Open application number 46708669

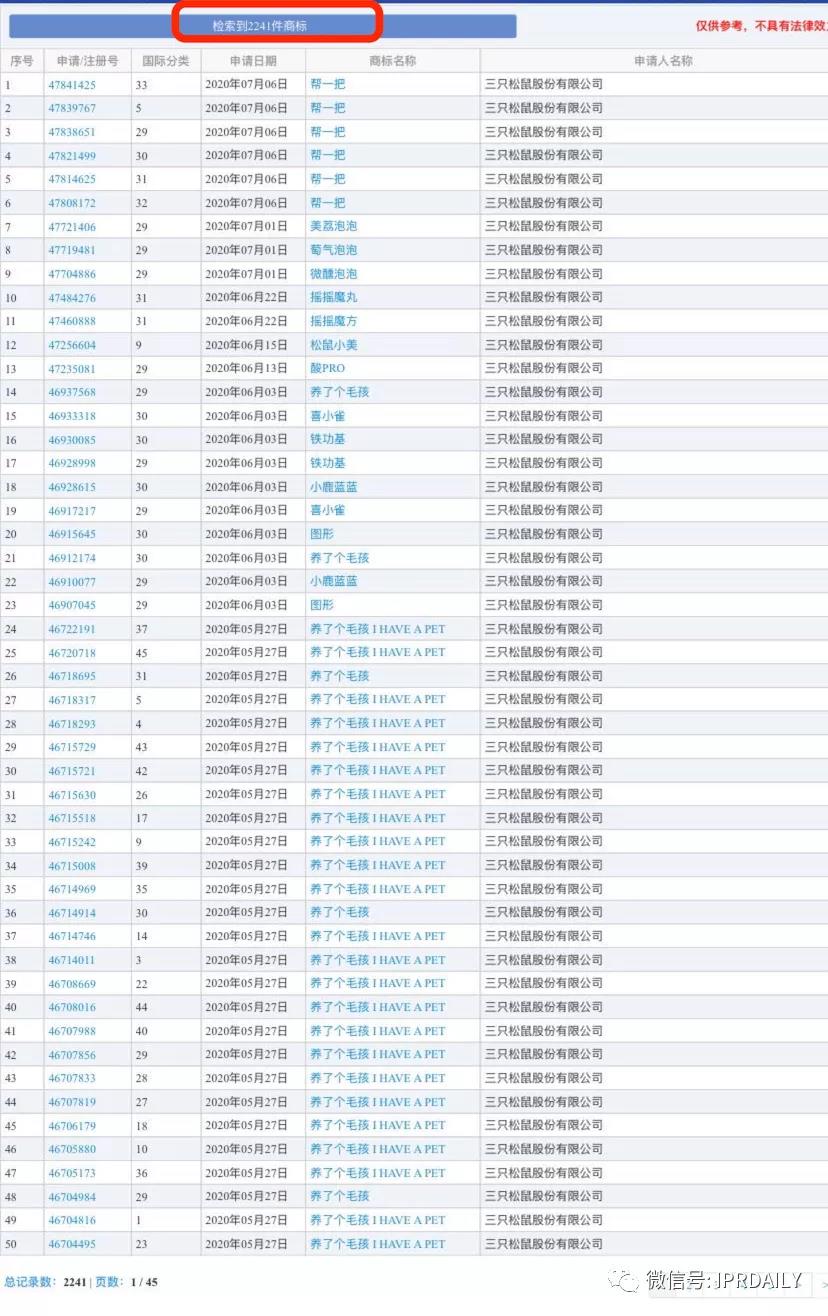[72, 984]
